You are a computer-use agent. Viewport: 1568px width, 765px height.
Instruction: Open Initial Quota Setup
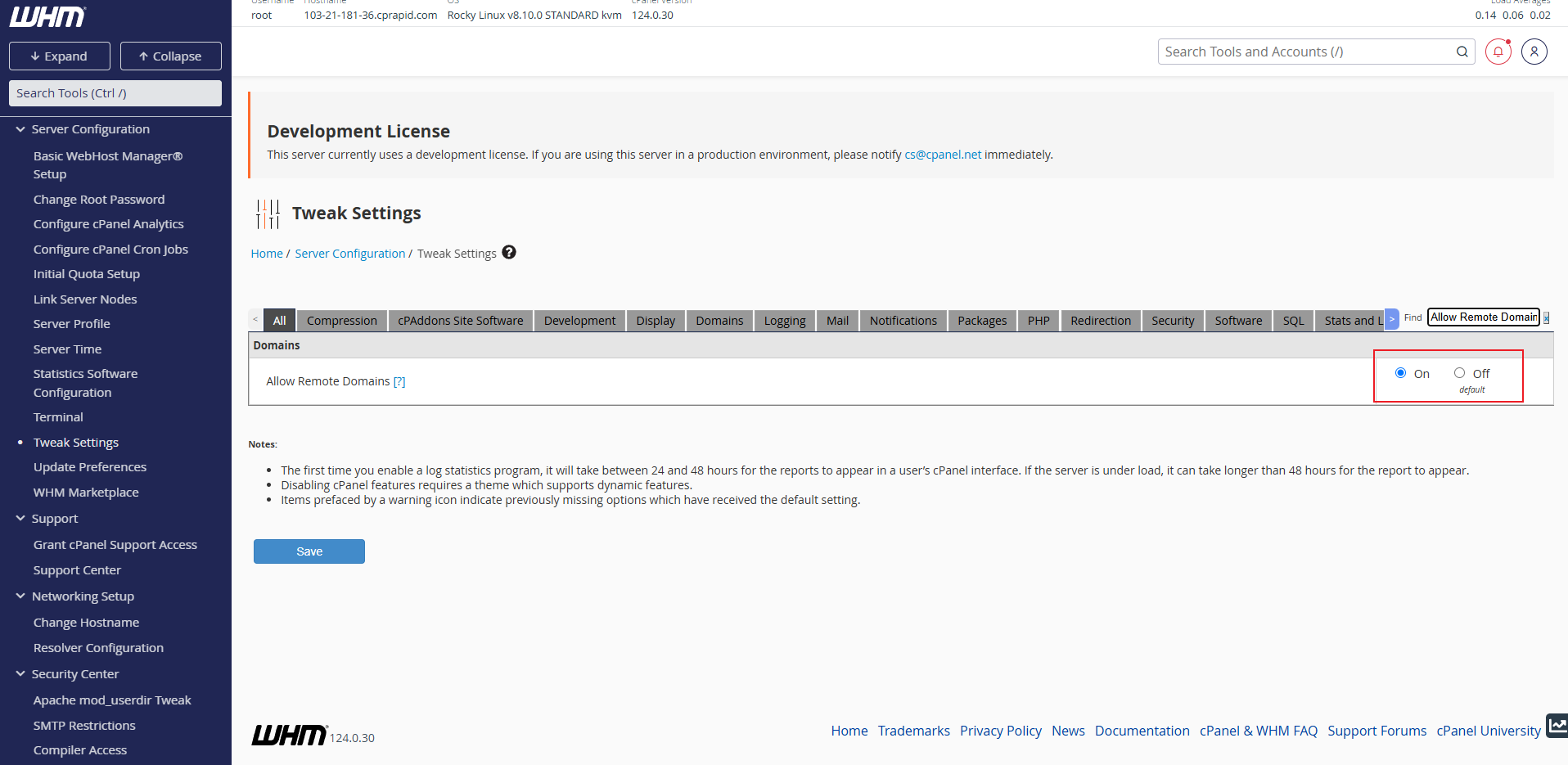click(x=87, y=274)
